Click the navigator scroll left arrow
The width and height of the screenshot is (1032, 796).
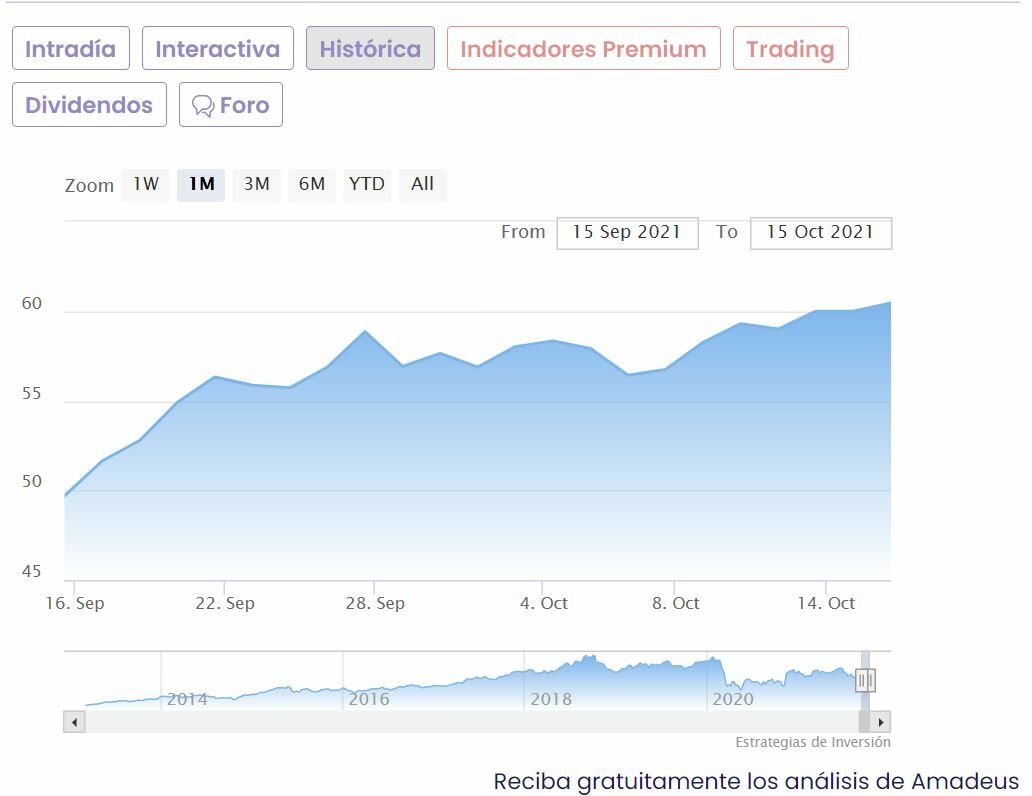[x=74, y=722]
